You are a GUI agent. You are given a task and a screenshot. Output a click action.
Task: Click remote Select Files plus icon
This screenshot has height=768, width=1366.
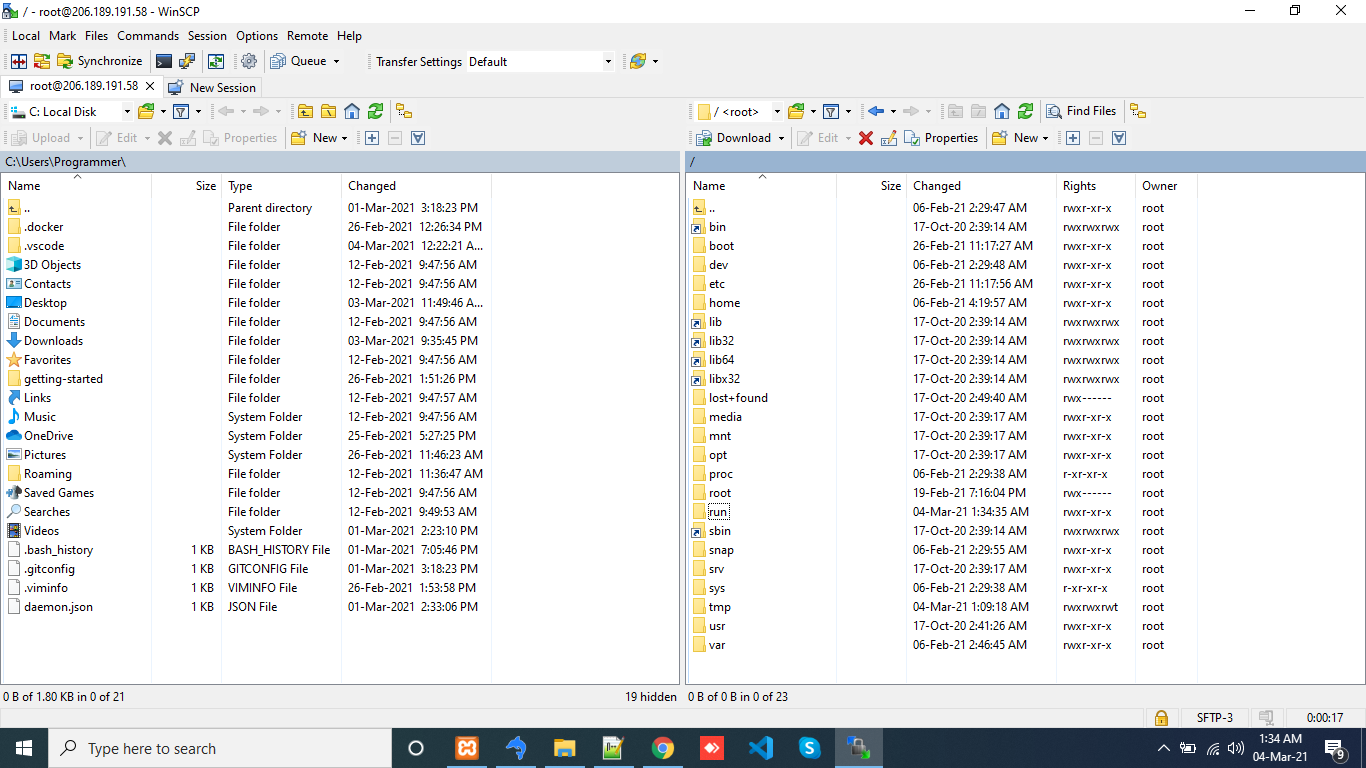[x=1073, y=138]
